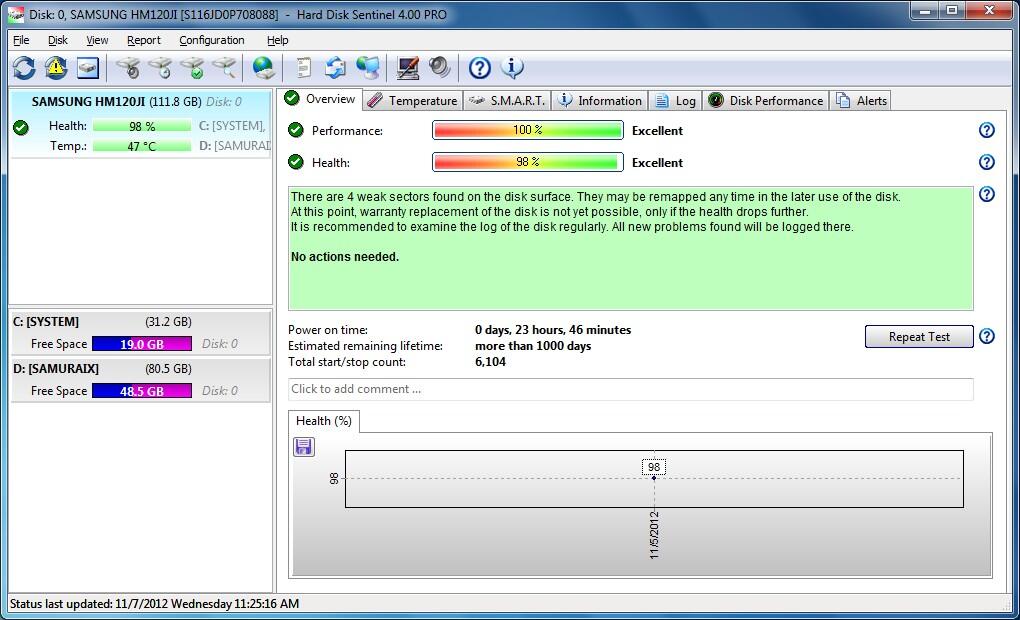Click the 'more than 1000 days' lifetime value

click(x=533, y=346)
